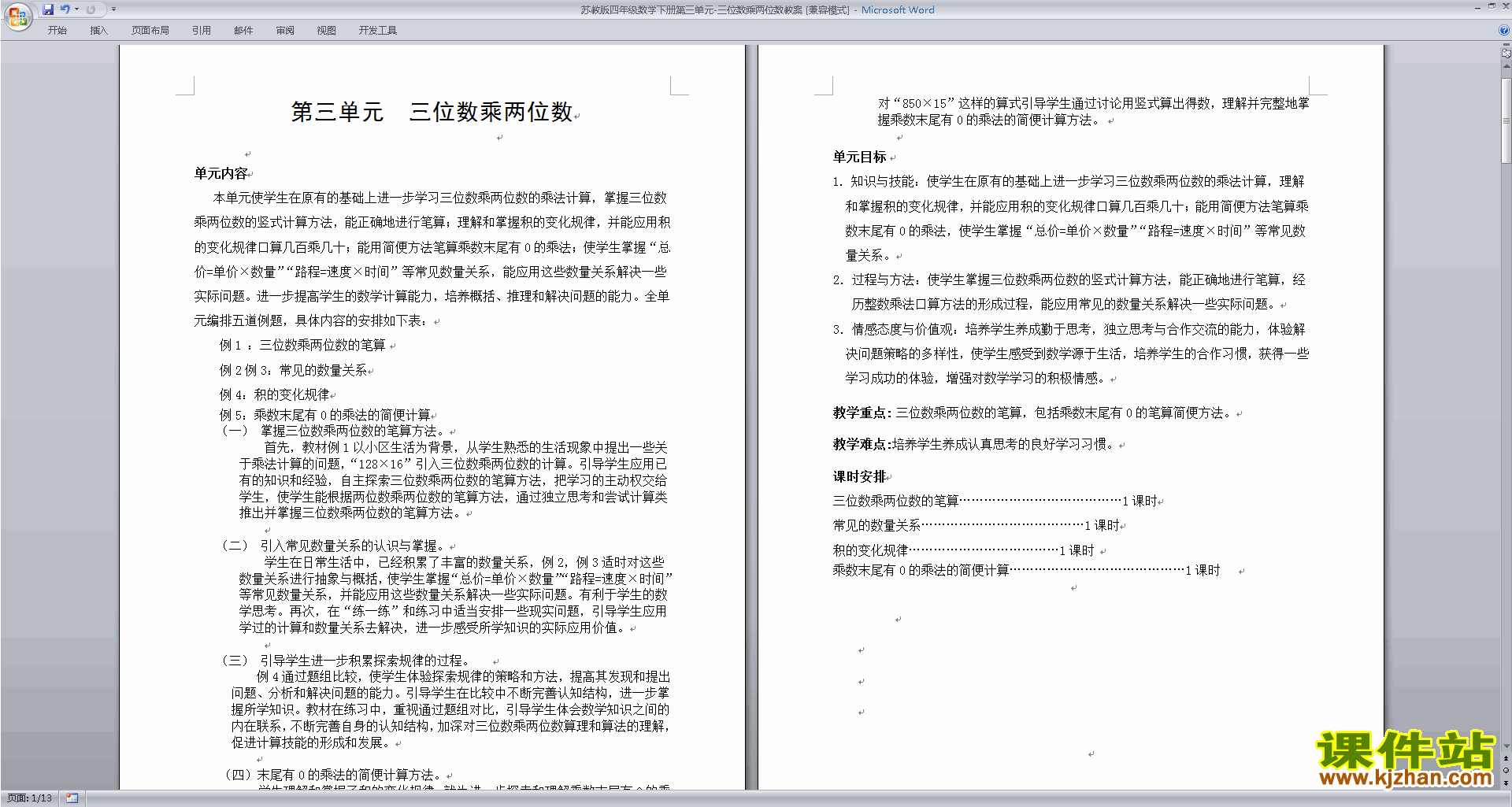Switch to the 视图 tab

(327, 31)
